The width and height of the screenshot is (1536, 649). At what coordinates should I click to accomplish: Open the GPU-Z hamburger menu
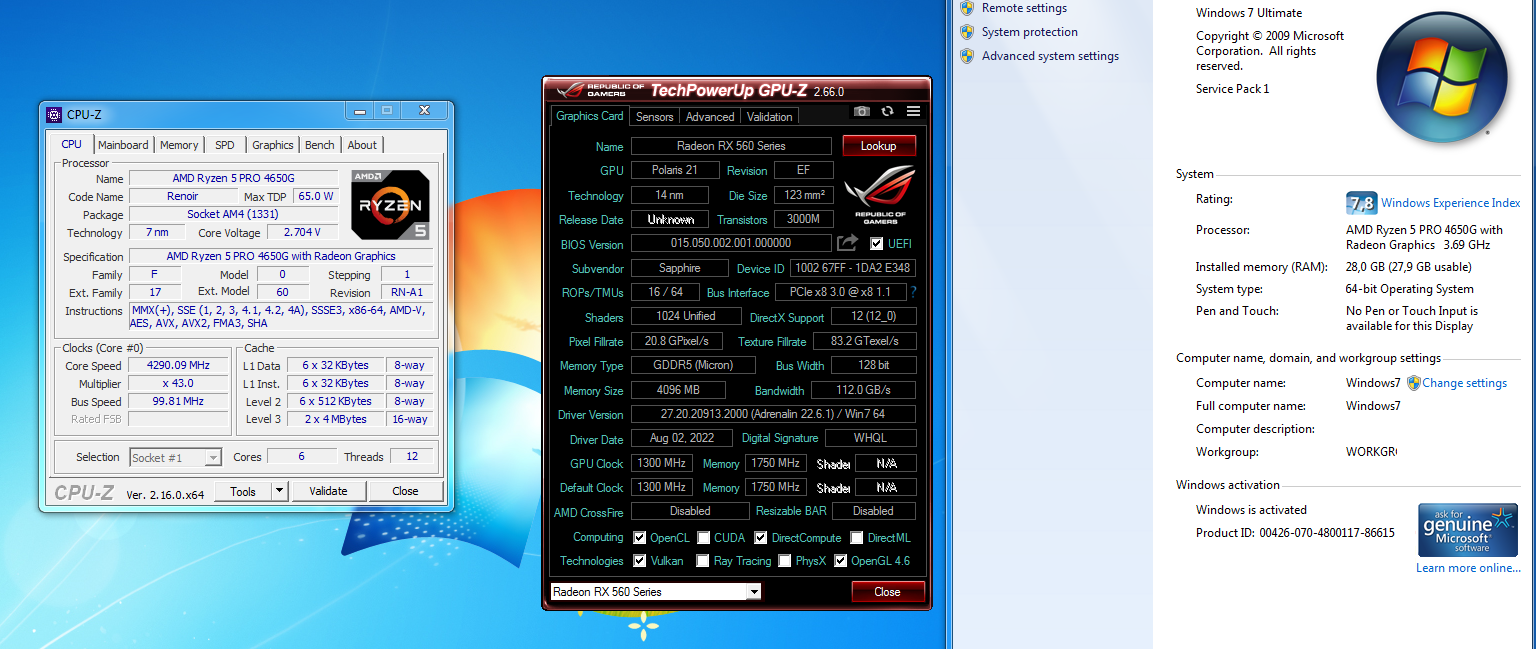point(913,111)
